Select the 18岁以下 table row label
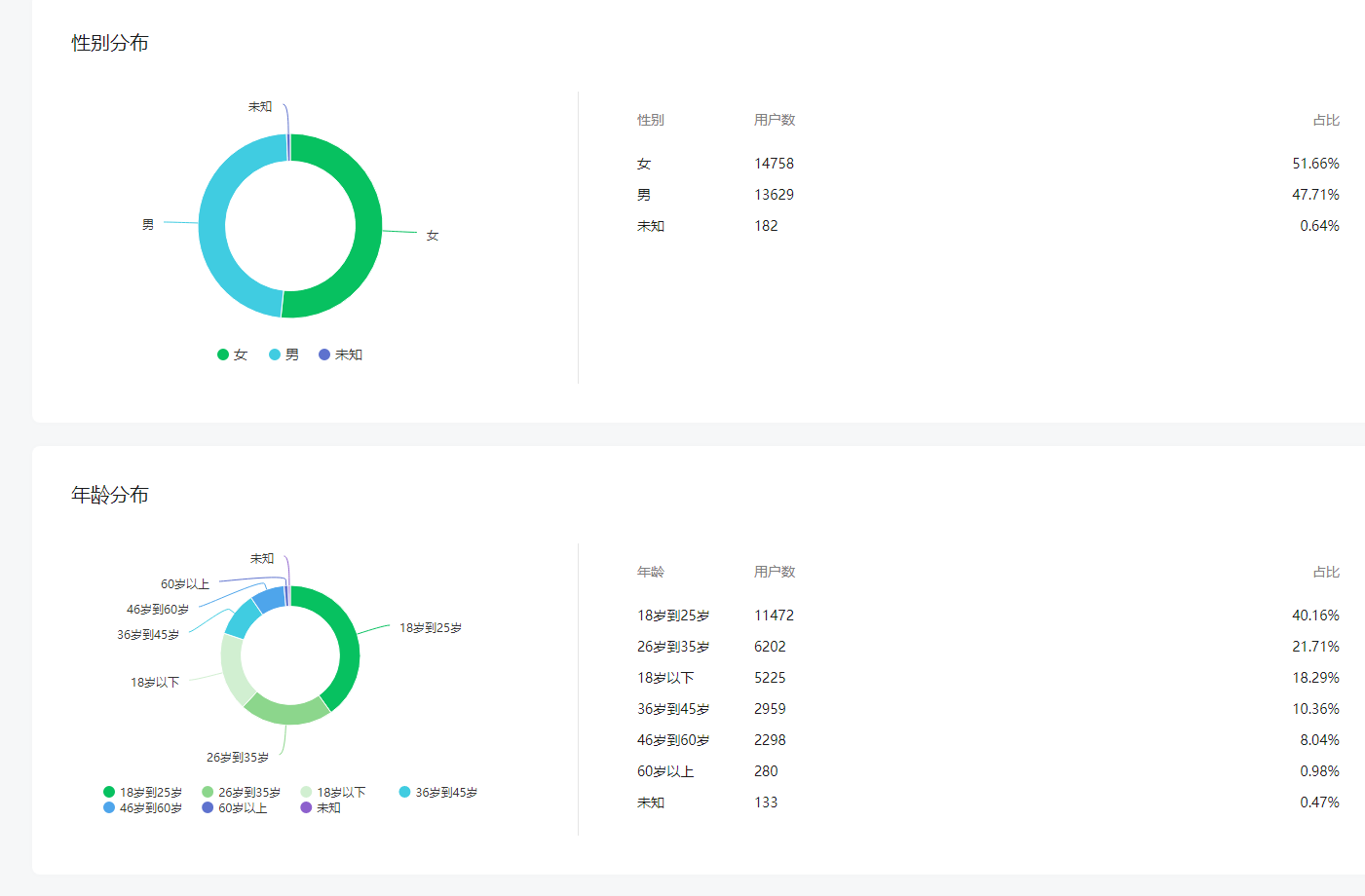The width and height of the screenshot is (1365, 896). pos(665,678)
